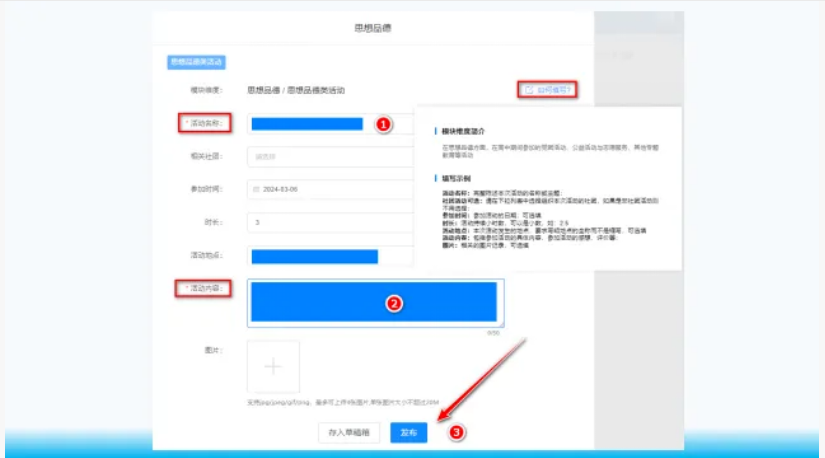Click the 模块维度简介 heading in help popup

pos(467,131)
